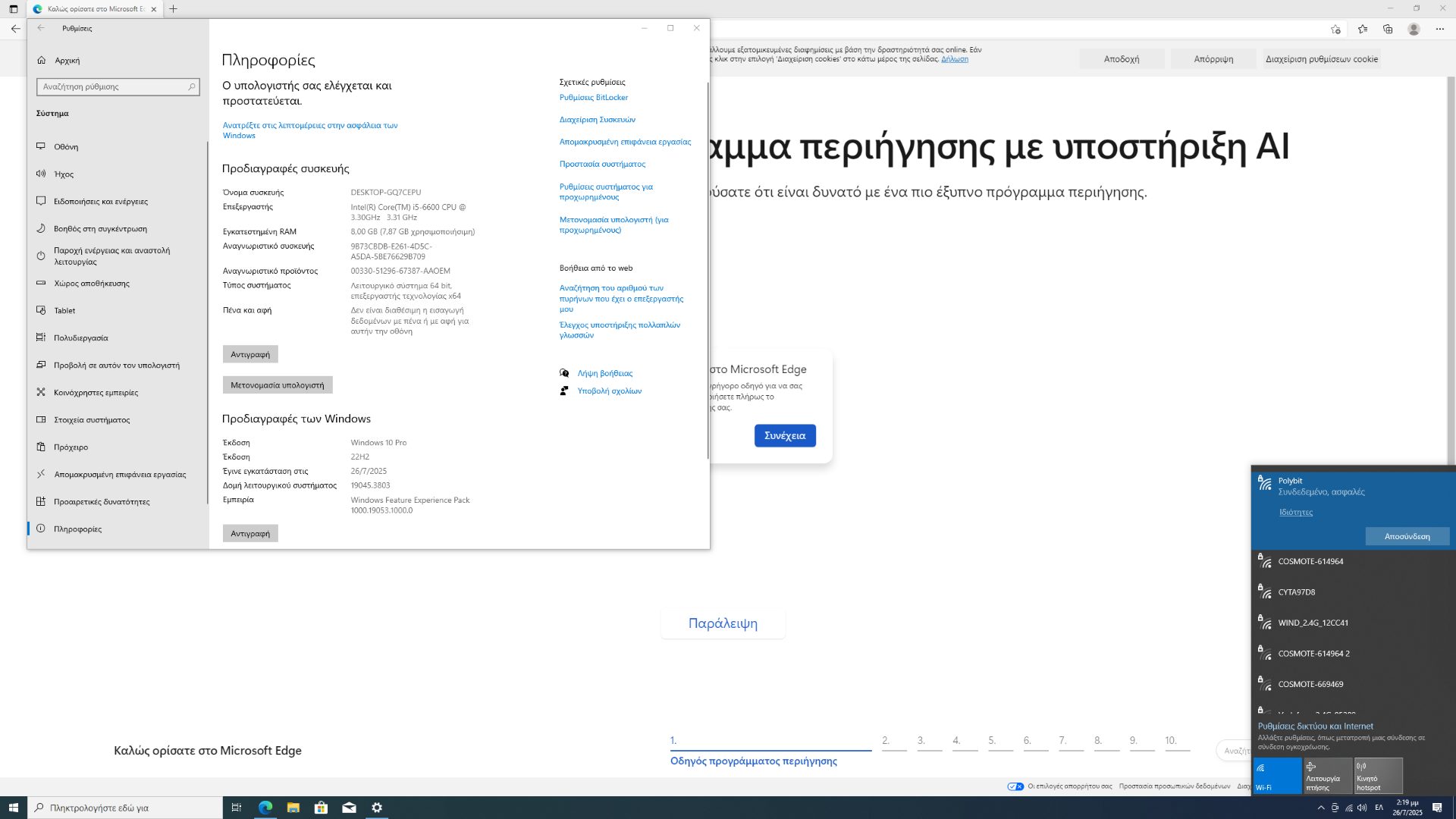This screenshot has width=1456, height=819.
Task: Click the Αναζήτηση ρύθμισης search field
Action: (118, 86)
